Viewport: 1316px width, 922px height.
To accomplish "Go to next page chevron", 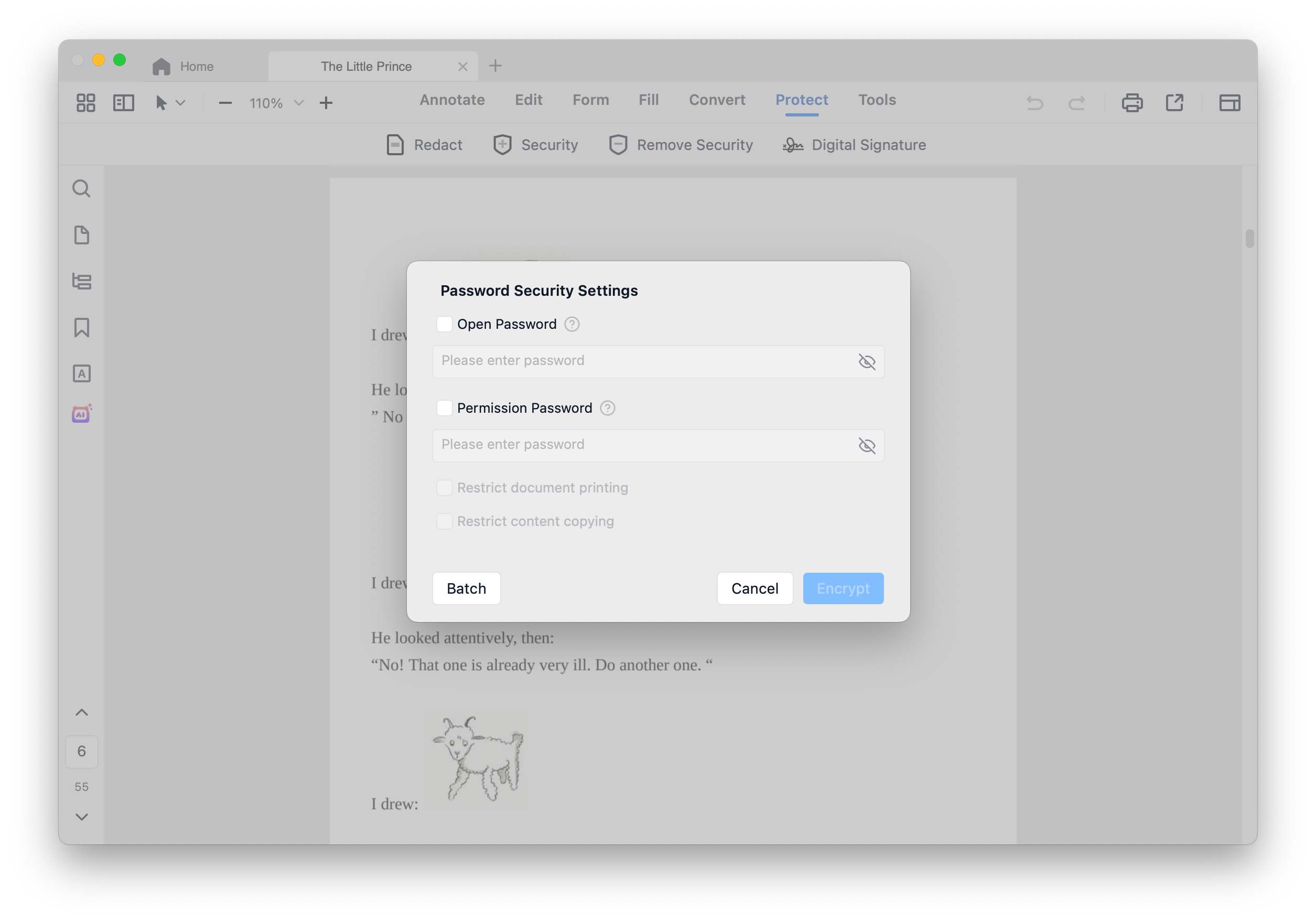I will click(81, 817).
